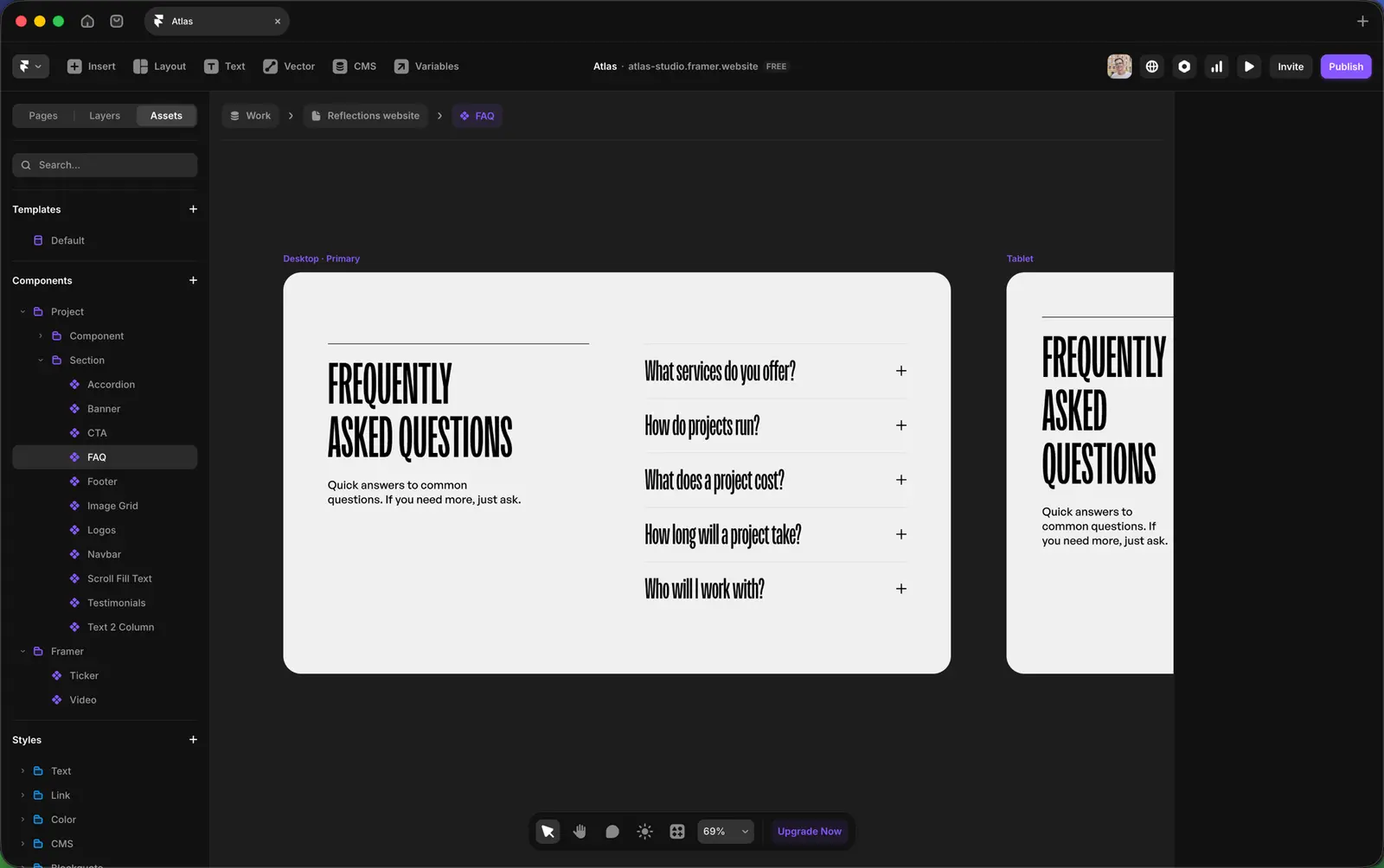Add a new style with plus
The height and width of the screenshot is (868, 1384).
coord(193,739)
